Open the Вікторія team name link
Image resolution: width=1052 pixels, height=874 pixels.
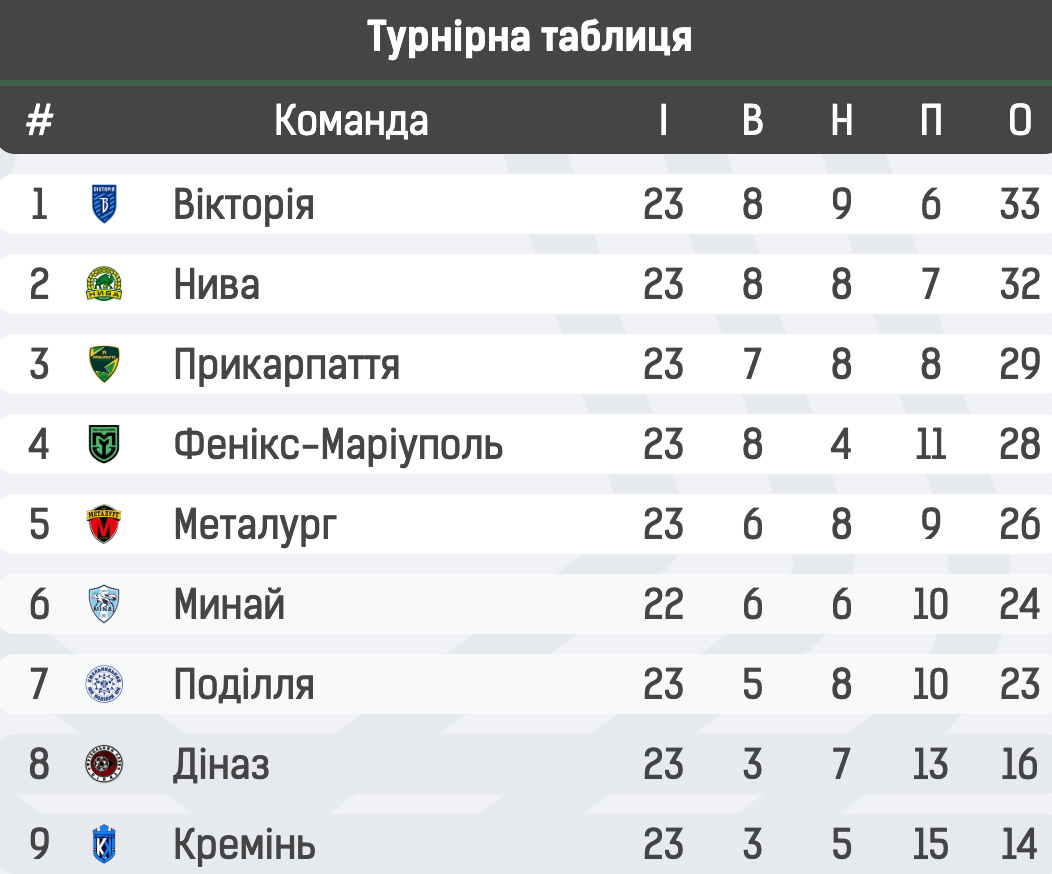click(x=244, y=205)
